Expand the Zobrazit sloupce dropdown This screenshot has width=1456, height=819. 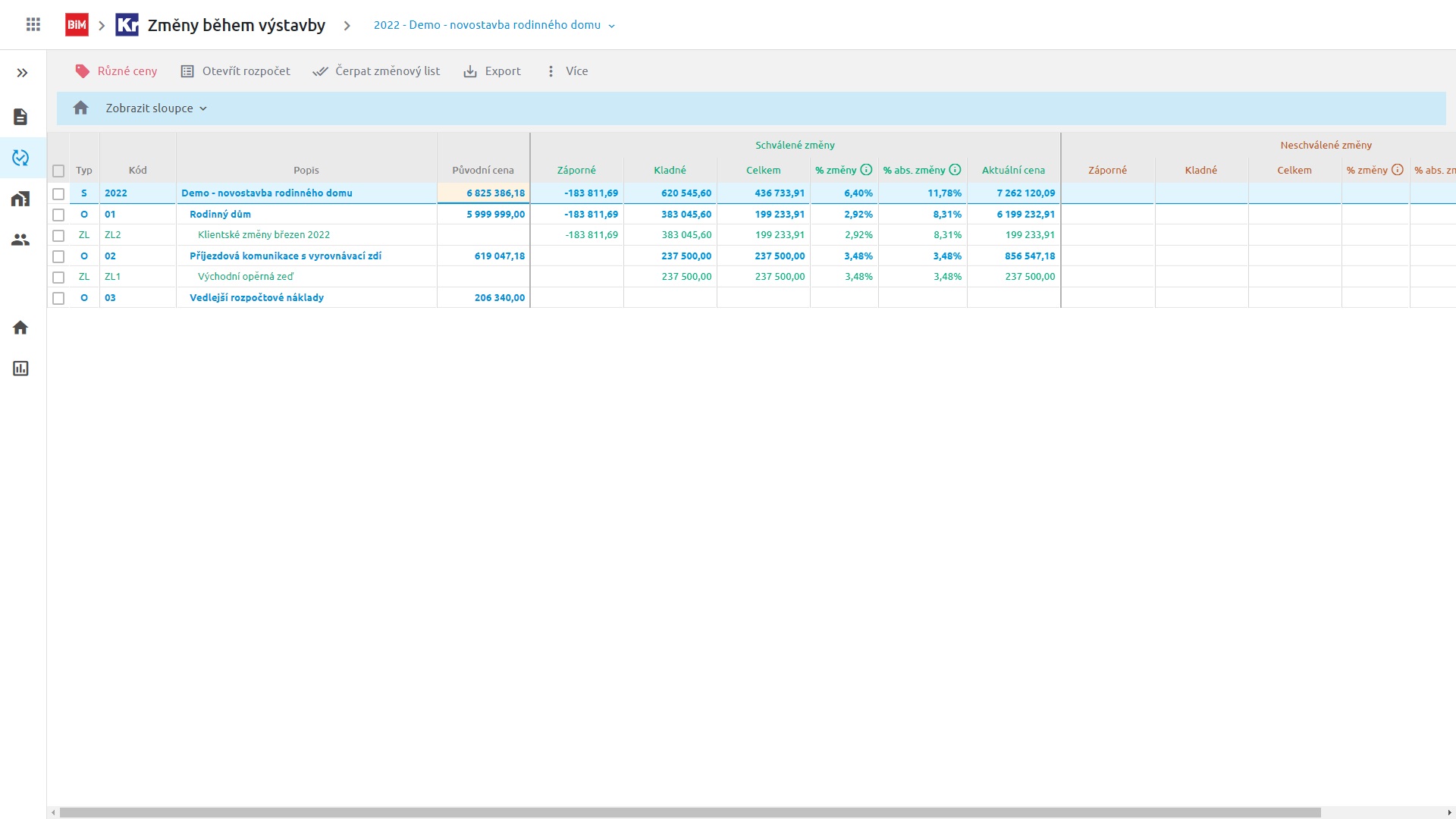156,108
